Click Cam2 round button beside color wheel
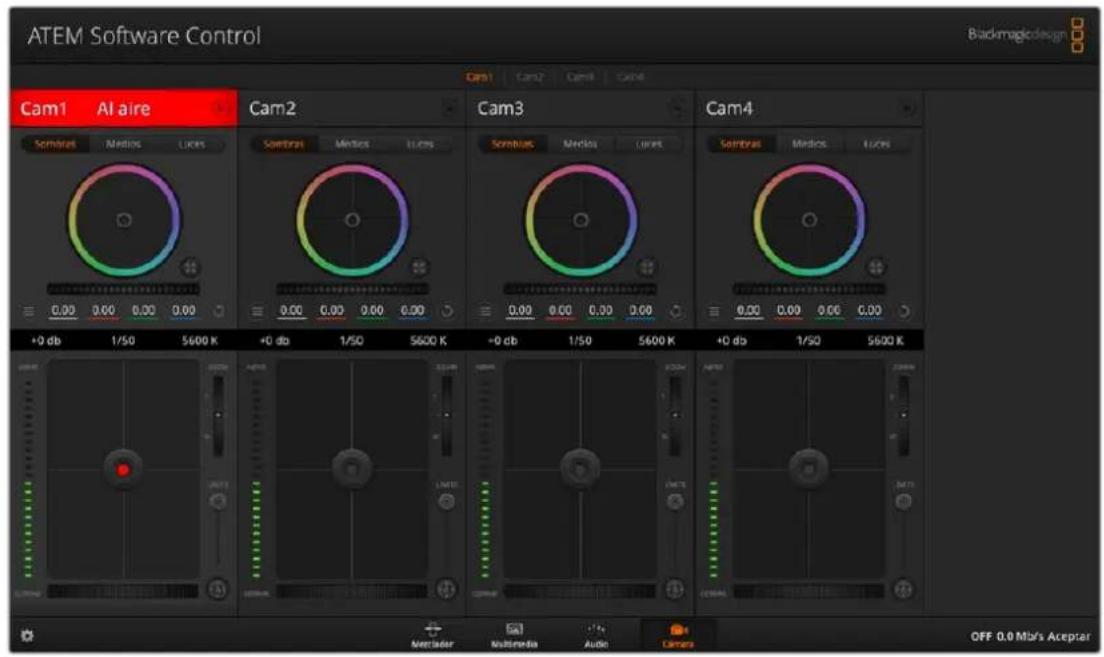 (x=419, y=267)
